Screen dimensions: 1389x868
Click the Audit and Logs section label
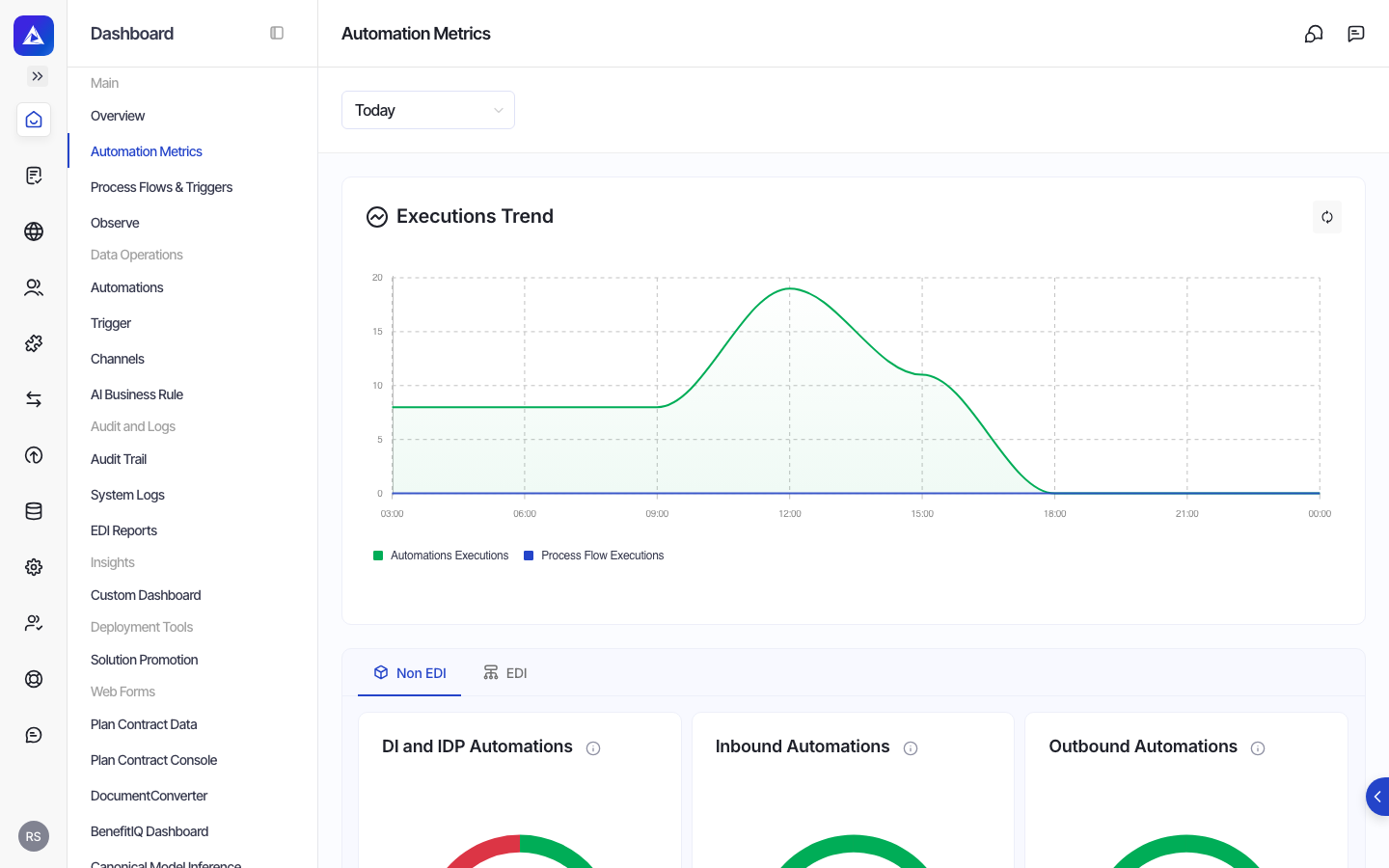(x=133, y=426)
